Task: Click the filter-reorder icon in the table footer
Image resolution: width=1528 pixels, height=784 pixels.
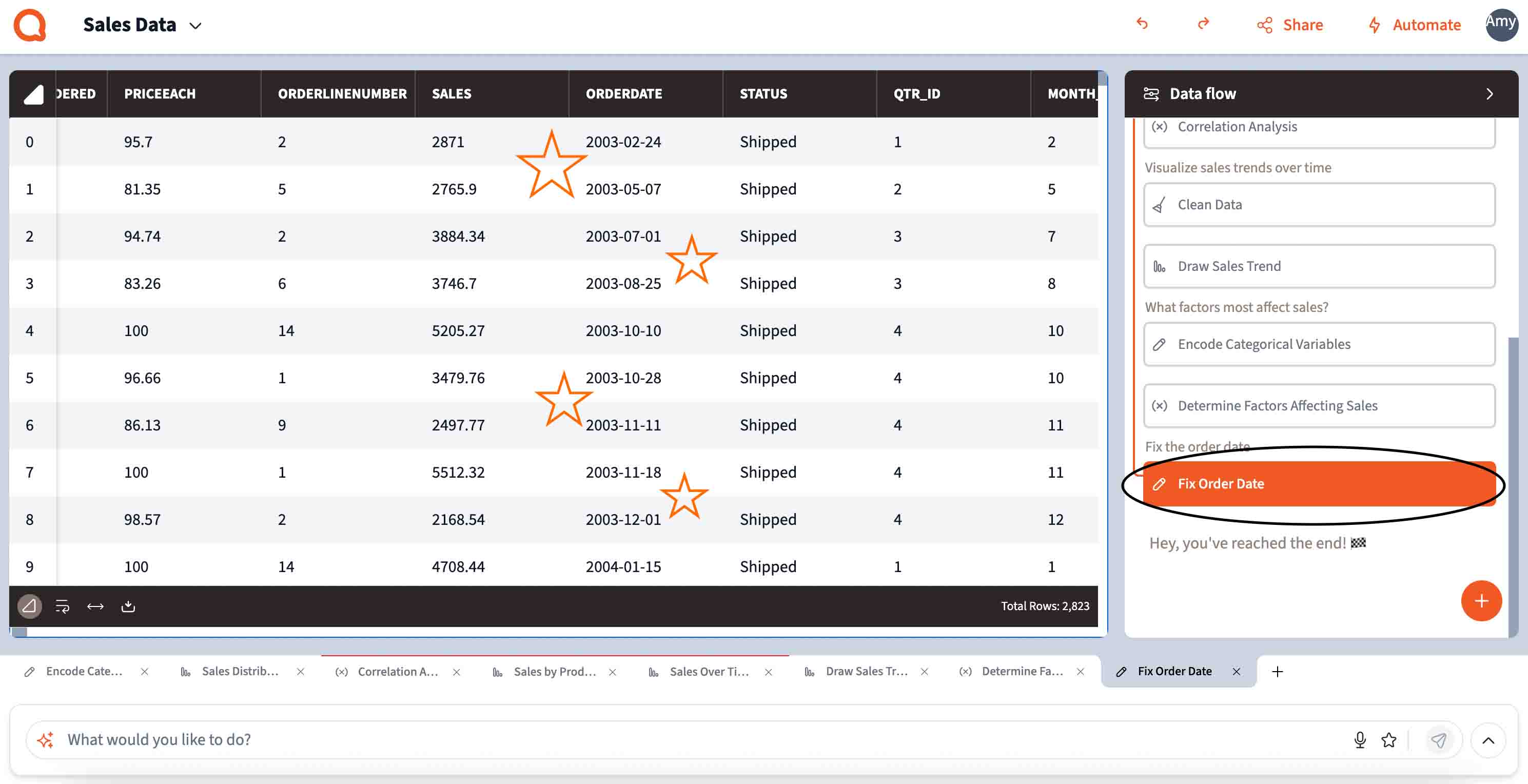Action: click(62, 606)
